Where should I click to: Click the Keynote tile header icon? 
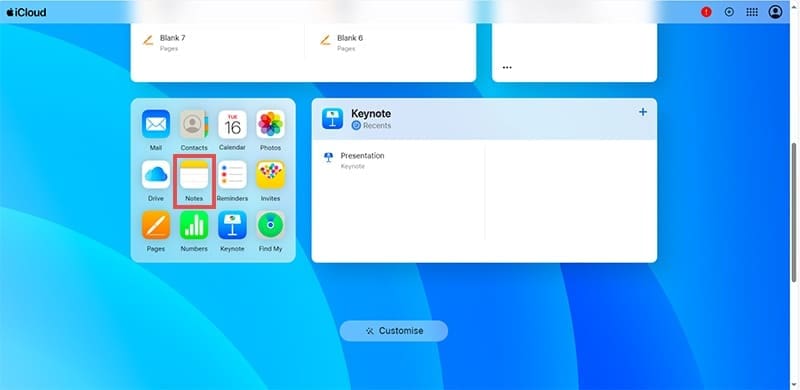click(332, 118)
